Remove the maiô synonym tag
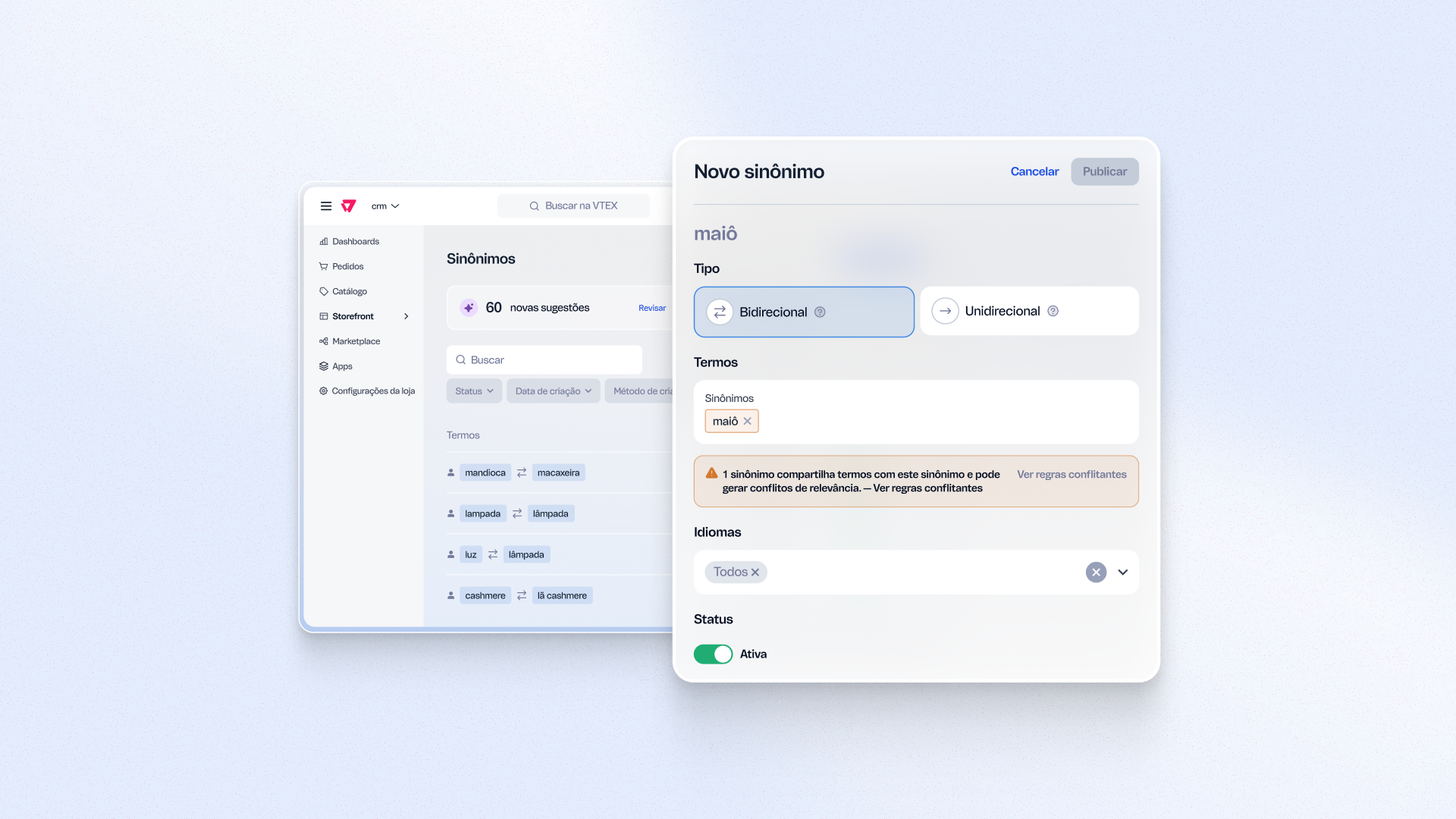The width and height of the screenshot is (1456, 819). pos(748,422)
